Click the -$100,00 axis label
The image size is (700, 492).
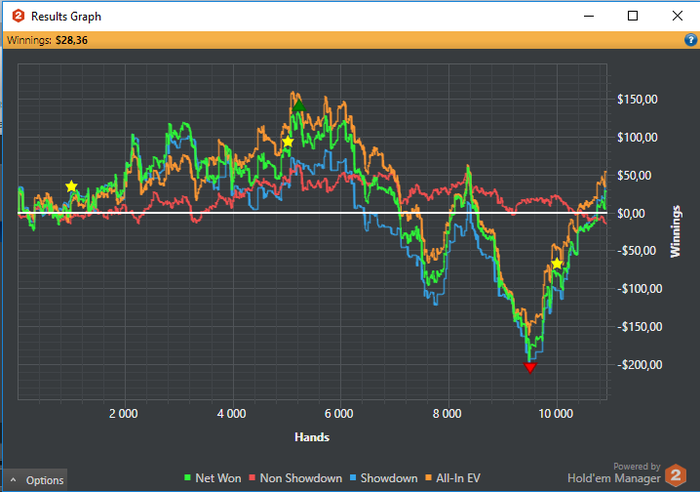pyautogui.click(x=640, y=289)
